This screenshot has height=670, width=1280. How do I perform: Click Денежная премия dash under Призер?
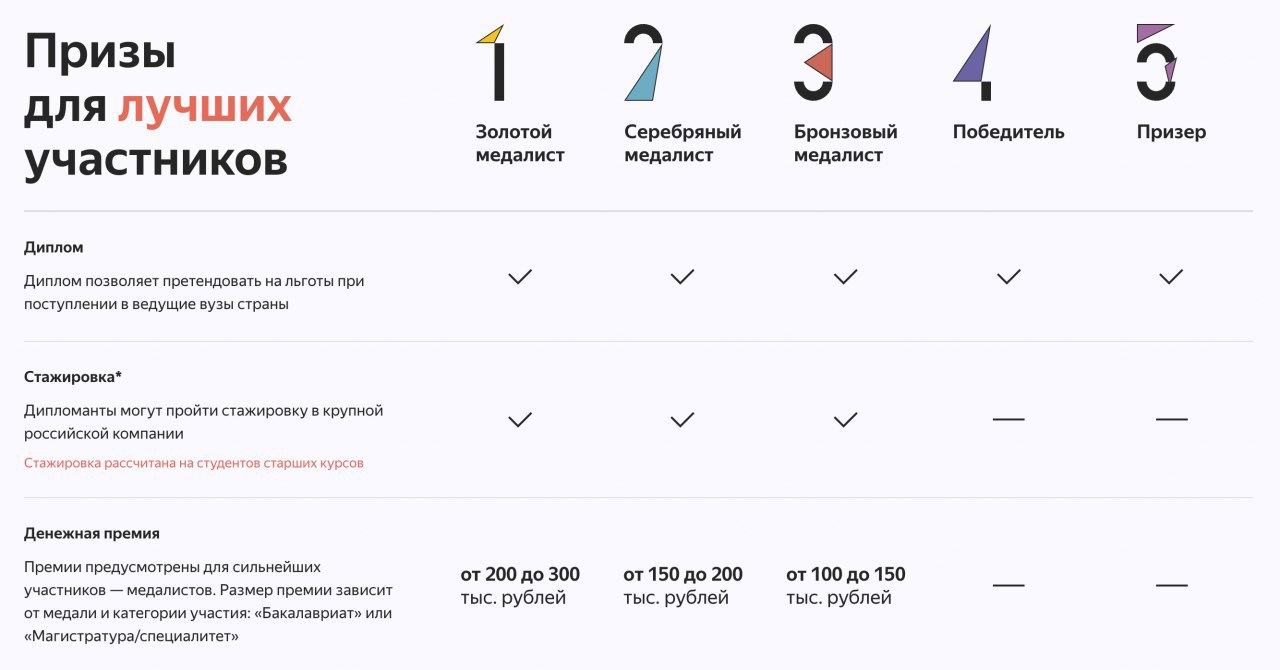[1171, 585]
